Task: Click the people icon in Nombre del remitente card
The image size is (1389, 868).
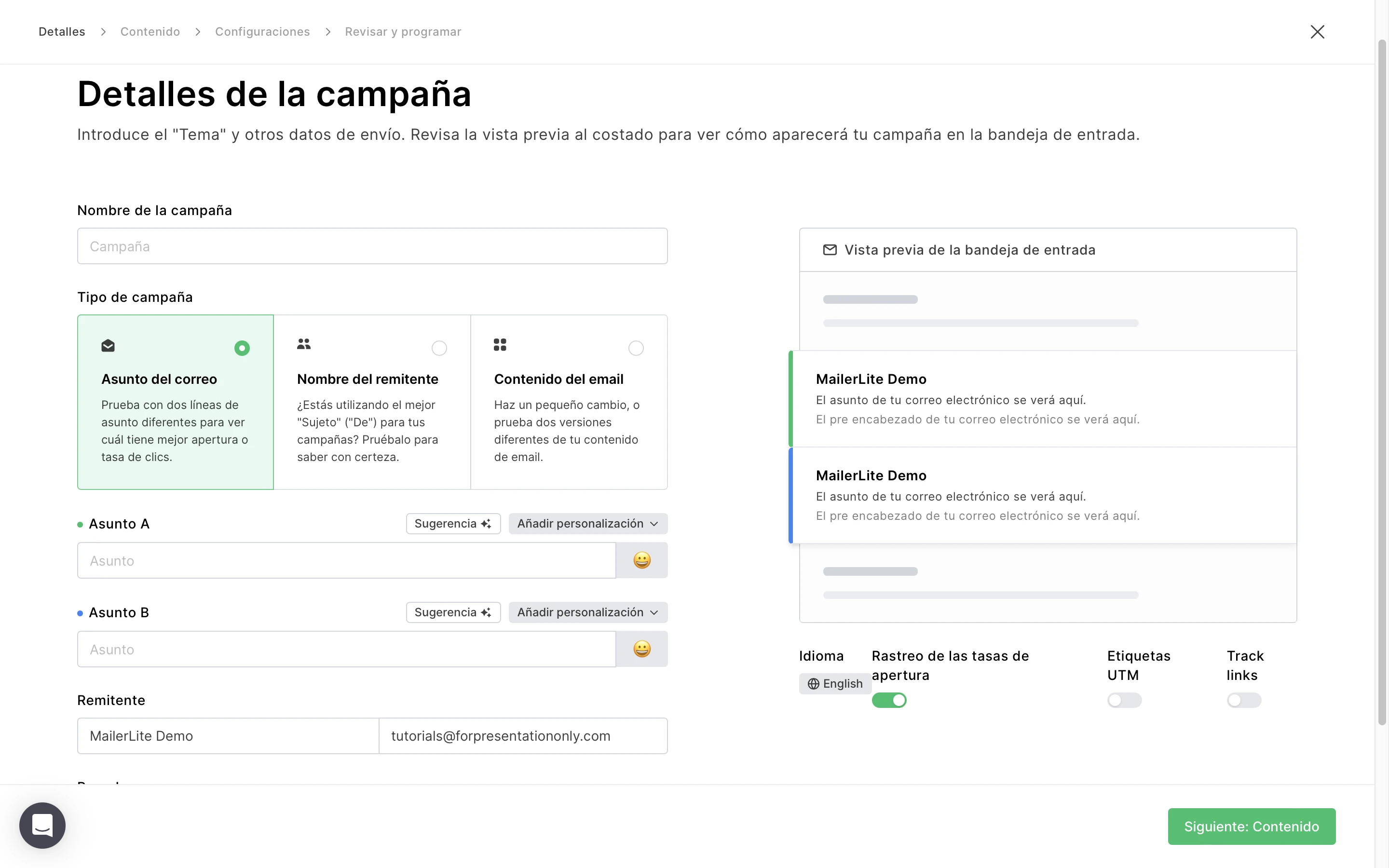Action: (x=304, y=344)
